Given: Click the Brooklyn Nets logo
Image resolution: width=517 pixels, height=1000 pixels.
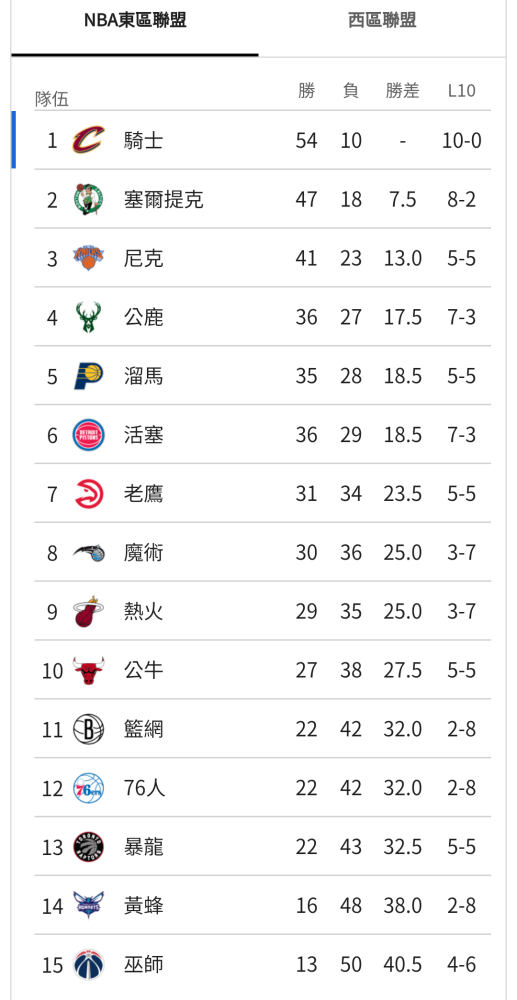Looking at the screenshot, I should click(88, 729).
